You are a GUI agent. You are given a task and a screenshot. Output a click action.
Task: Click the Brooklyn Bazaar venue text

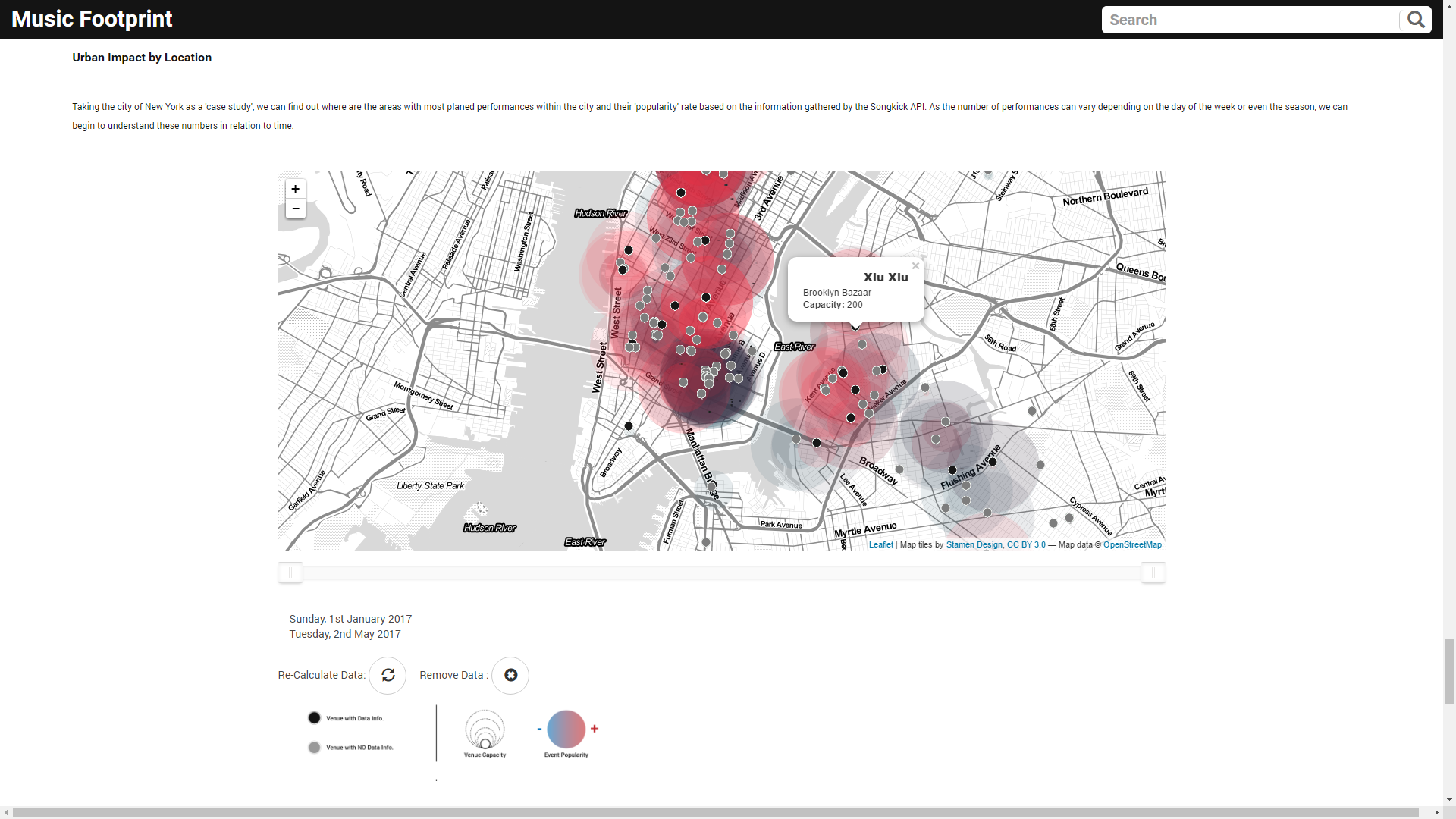(837, 293)
